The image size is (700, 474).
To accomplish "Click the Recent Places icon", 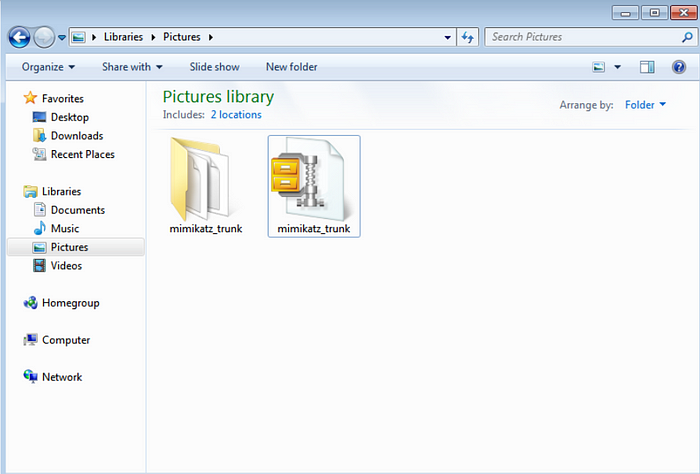I will (39, 154).
